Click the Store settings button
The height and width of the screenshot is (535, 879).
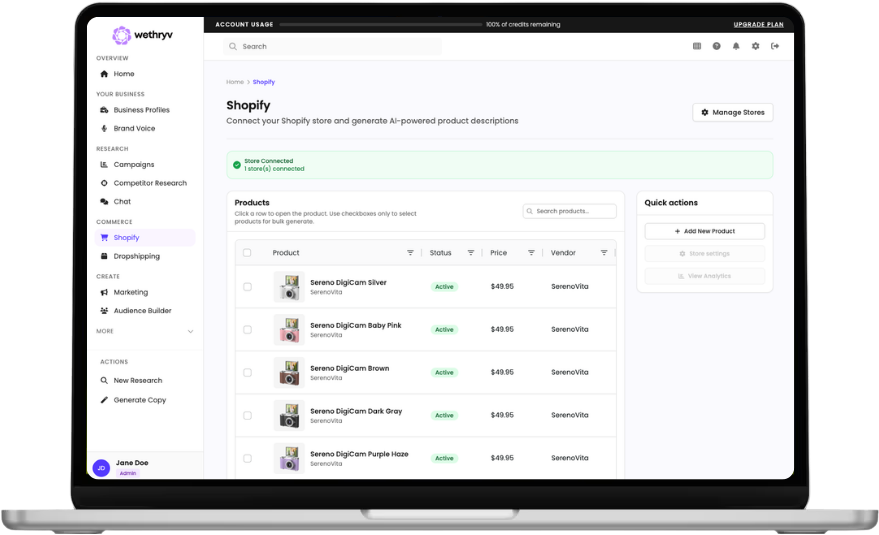[705, 253]
